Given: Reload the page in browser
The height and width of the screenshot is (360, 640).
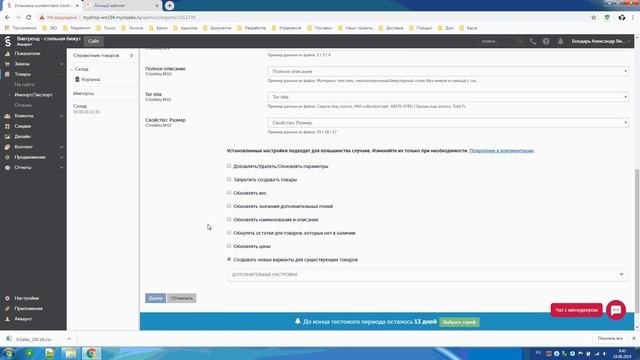Looking at the screenshot, I should [x=29, y=18].
